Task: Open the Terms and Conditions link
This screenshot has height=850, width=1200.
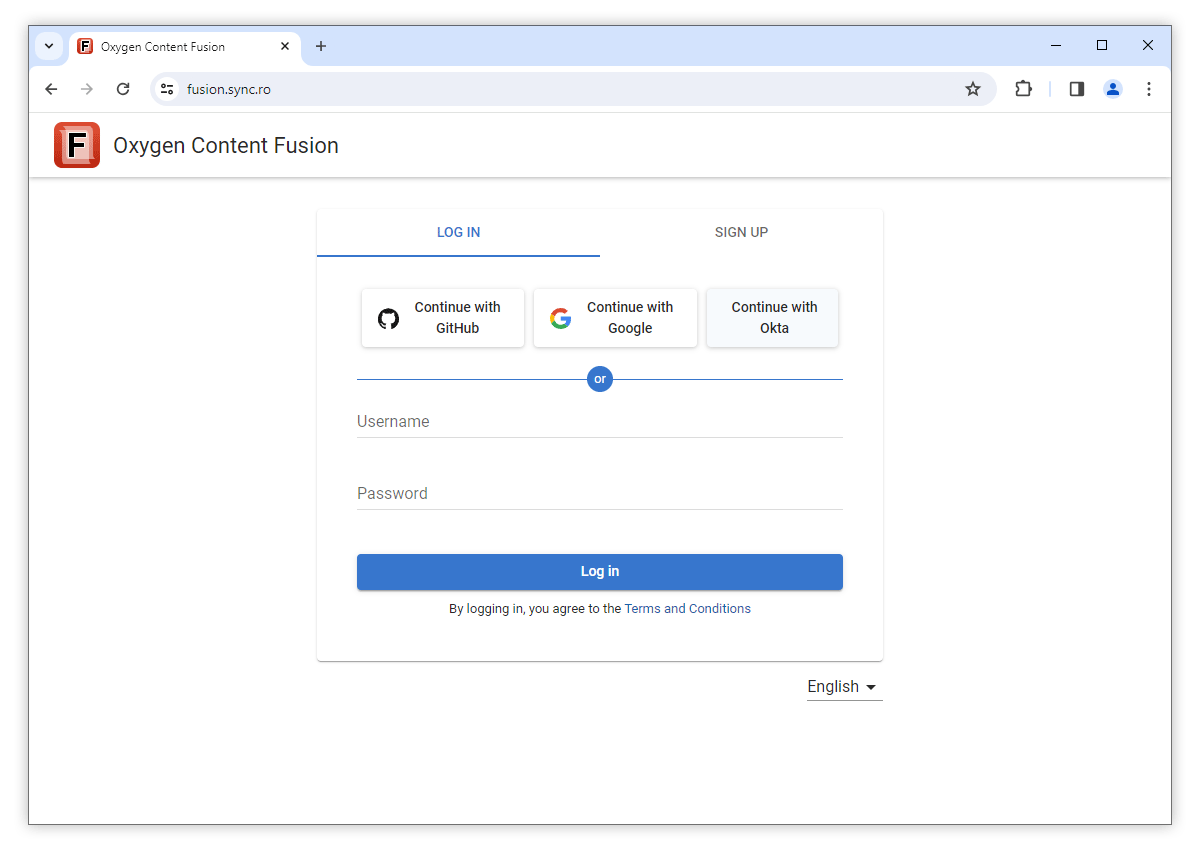Action: (x=688, y=608)
